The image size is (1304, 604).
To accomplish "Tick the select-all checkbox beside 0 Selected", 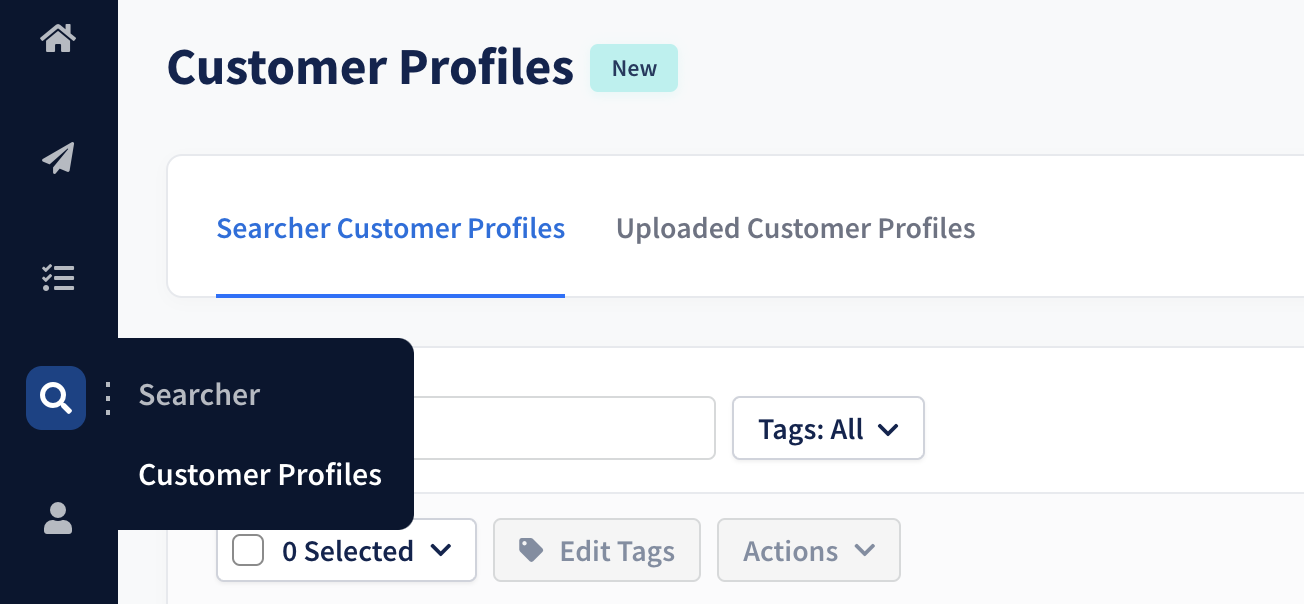I will point(248,550).
